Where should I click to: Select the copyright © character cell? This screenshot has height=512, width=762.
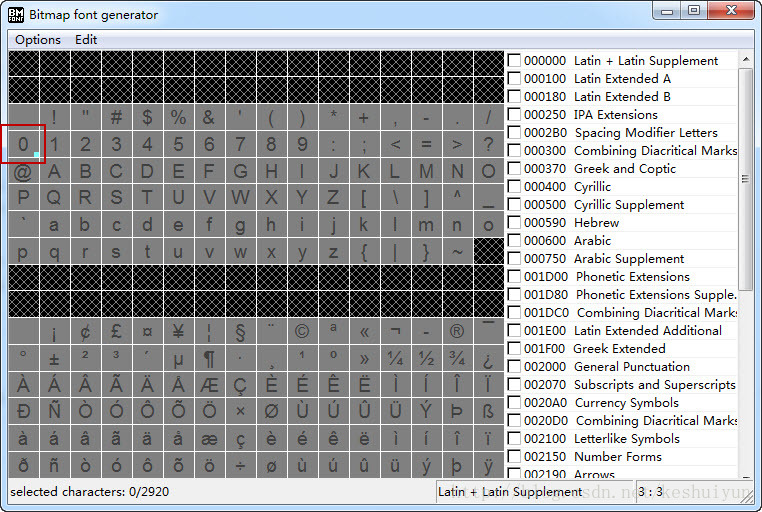(x=302, y=331)
